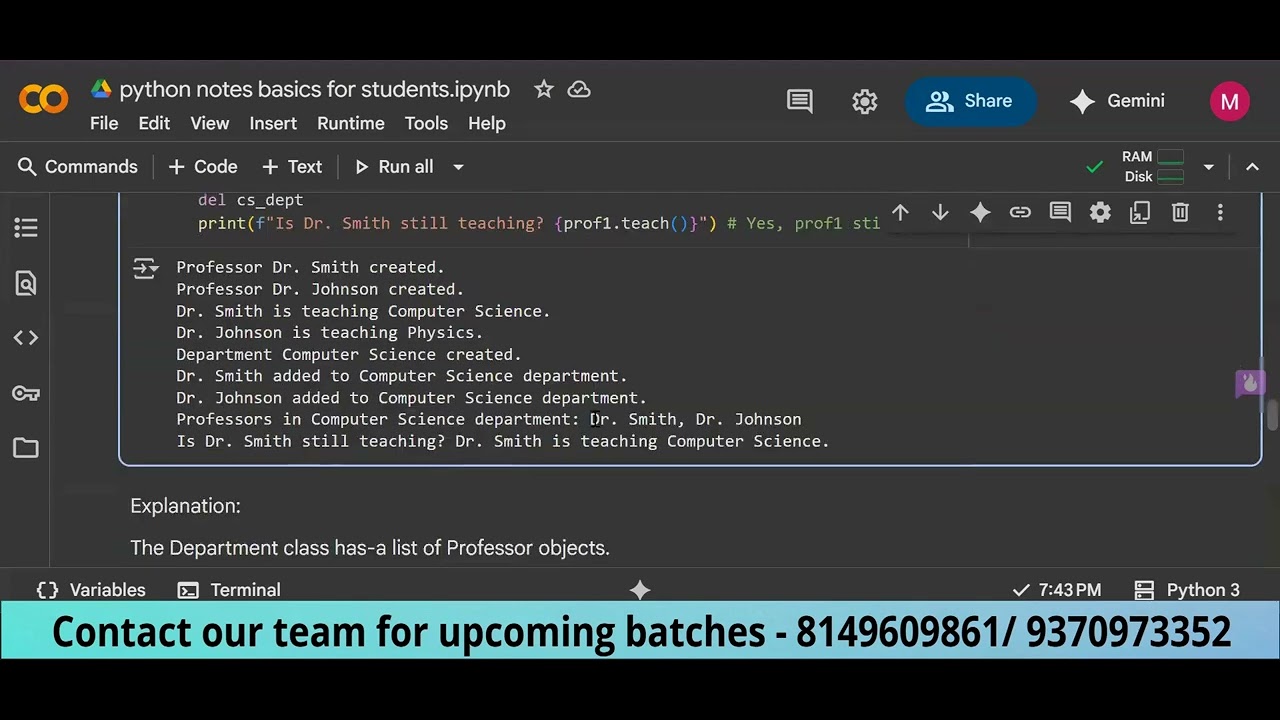The height and width of the screenshot is (720, 1280).
Task: Star the notebook
Action: click(x=544, y=89)
